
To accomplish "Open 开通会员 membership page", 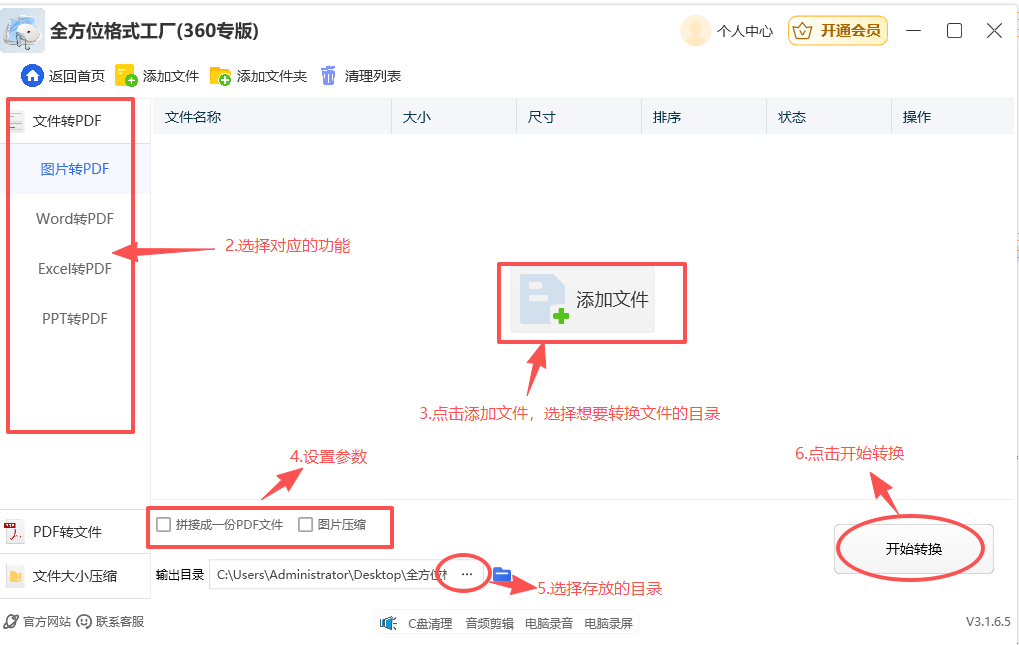I will point(837,31).
